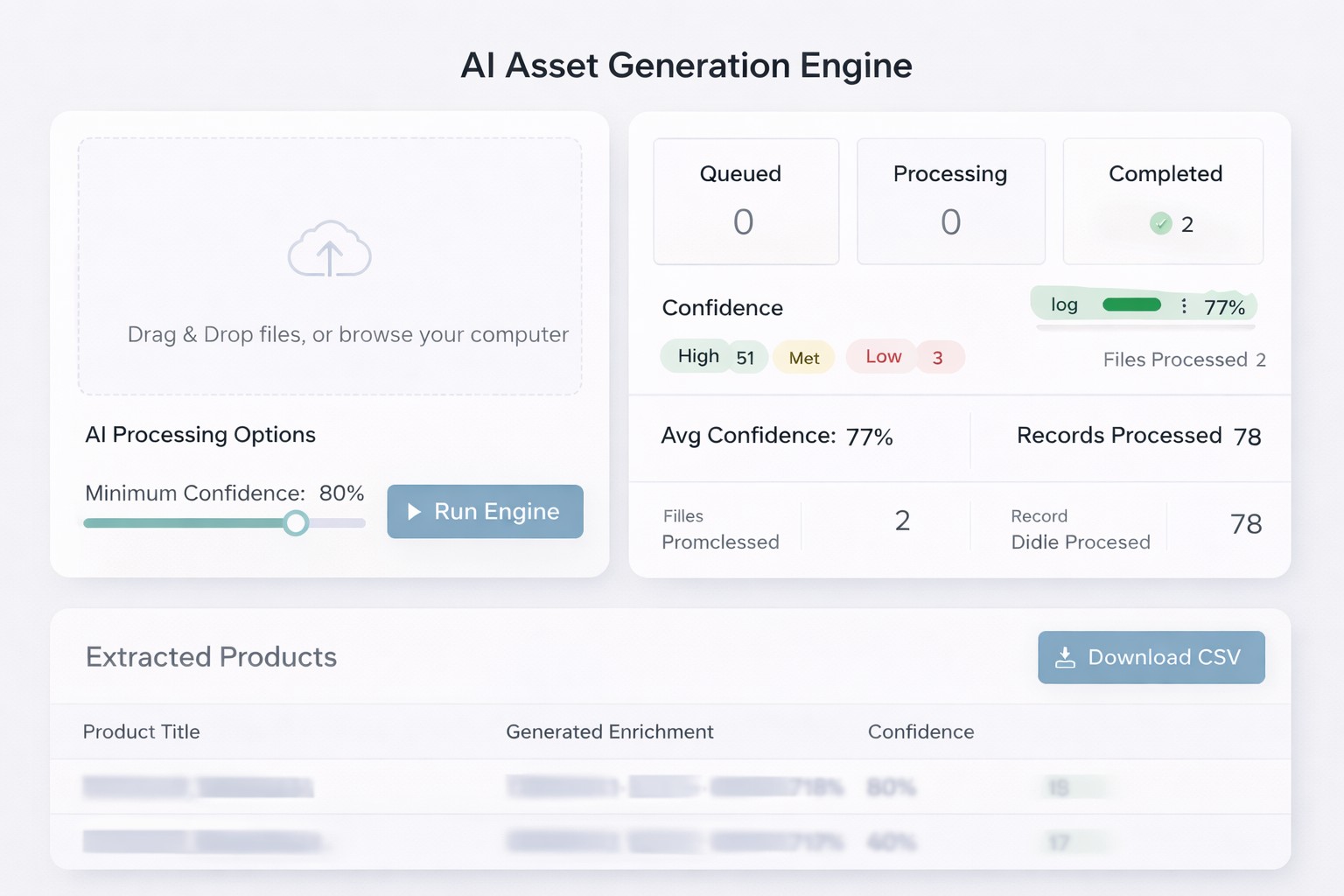Click the play icon inside Run Engine
Screen dimensions: 1344x896
click(415, 511)
